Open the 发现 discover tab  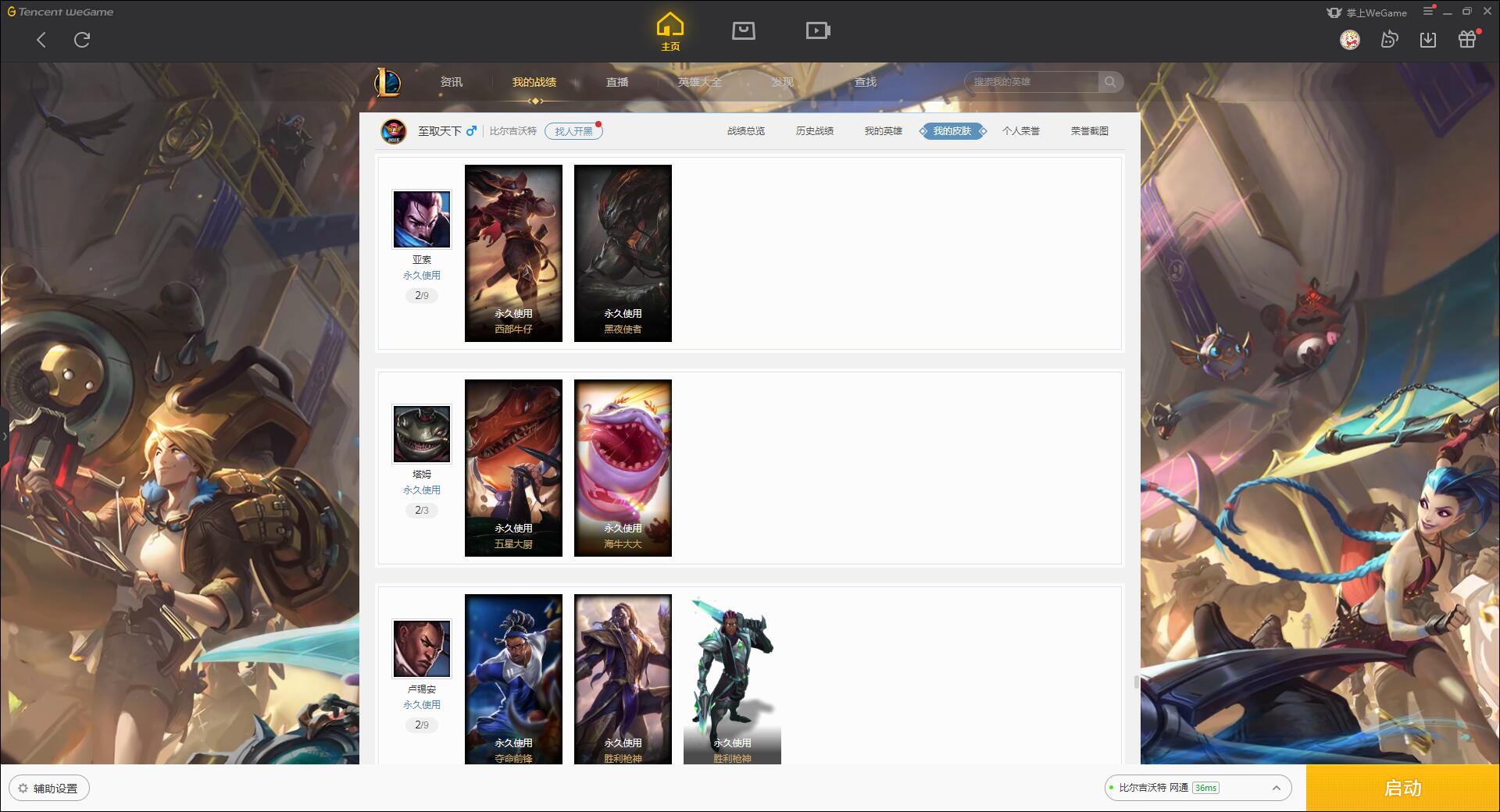(x=783, y=82)
